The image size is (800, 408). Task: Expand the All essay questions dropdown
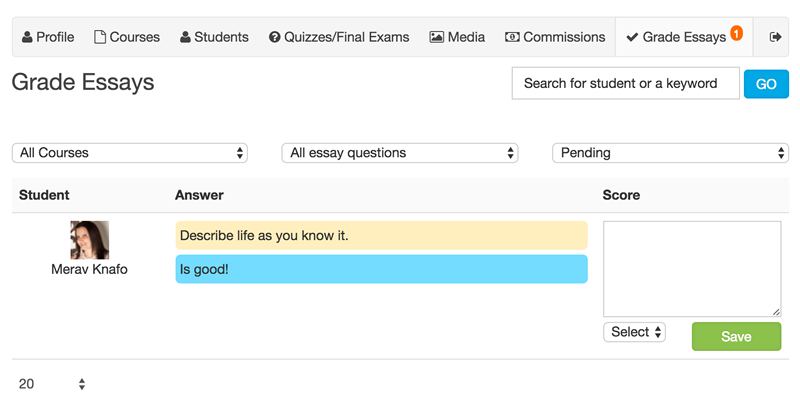(x=400, y=153)
